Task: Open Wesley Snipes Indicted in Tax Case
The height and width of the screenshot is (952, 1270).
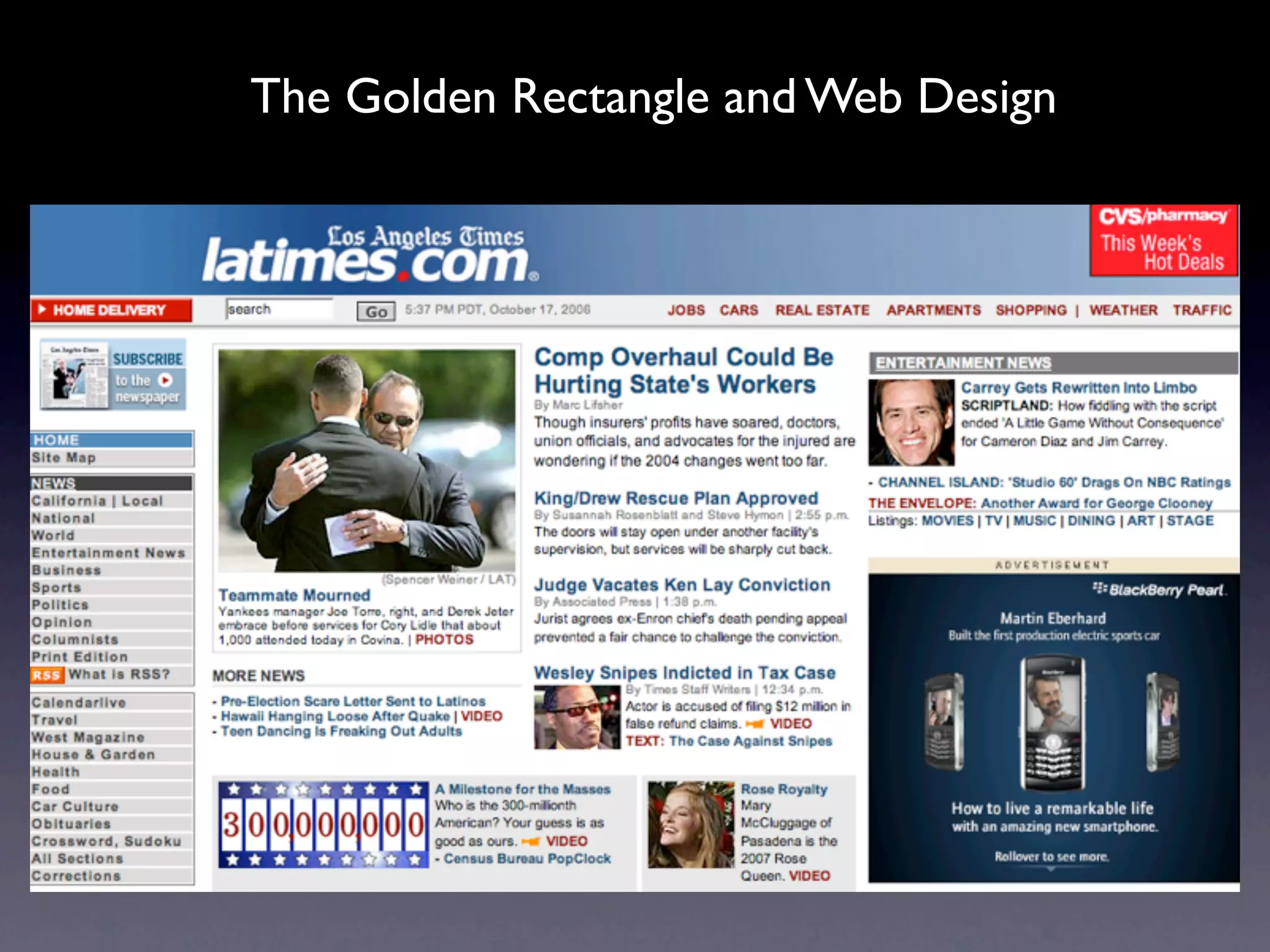Action: click(x=685, y=673)
